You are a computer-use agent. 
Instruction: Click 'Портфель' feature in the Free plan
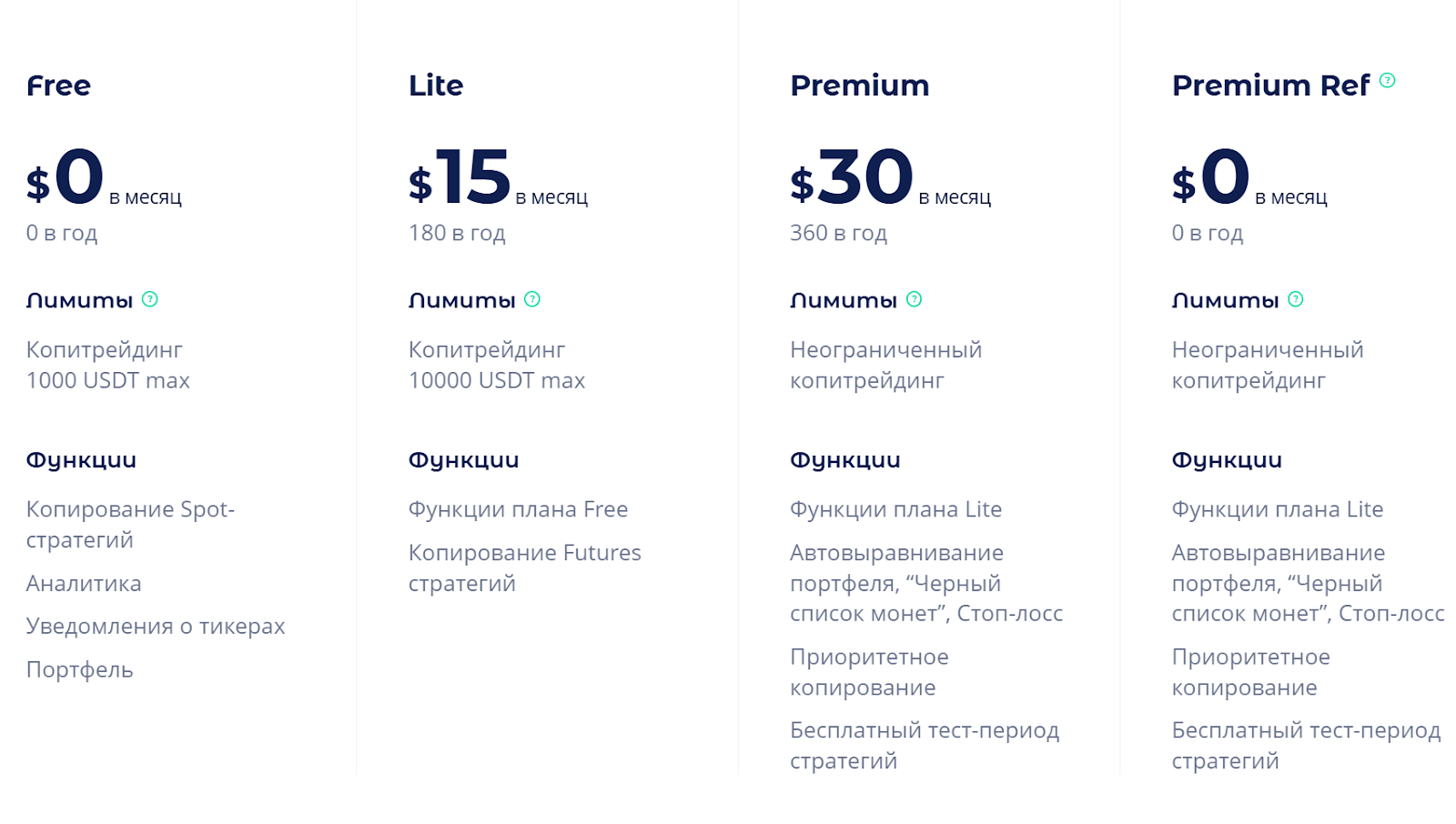(x=80, y=670)
